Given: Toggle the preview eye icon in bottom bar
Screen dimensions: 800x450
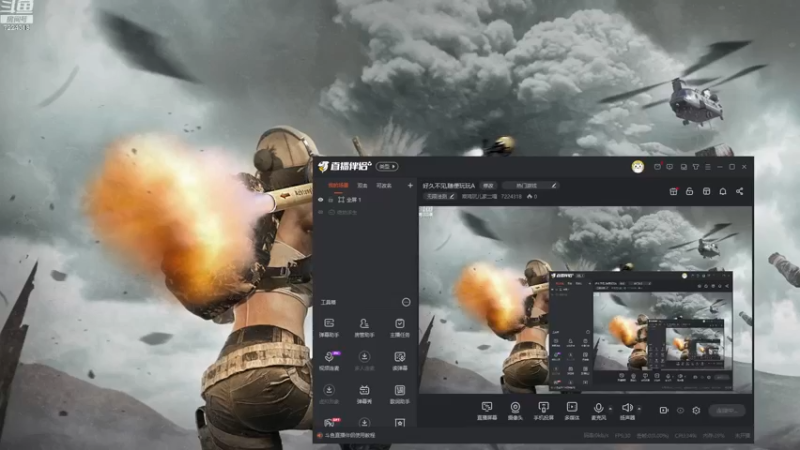Looking at the screenshot, I should point(680,410).
